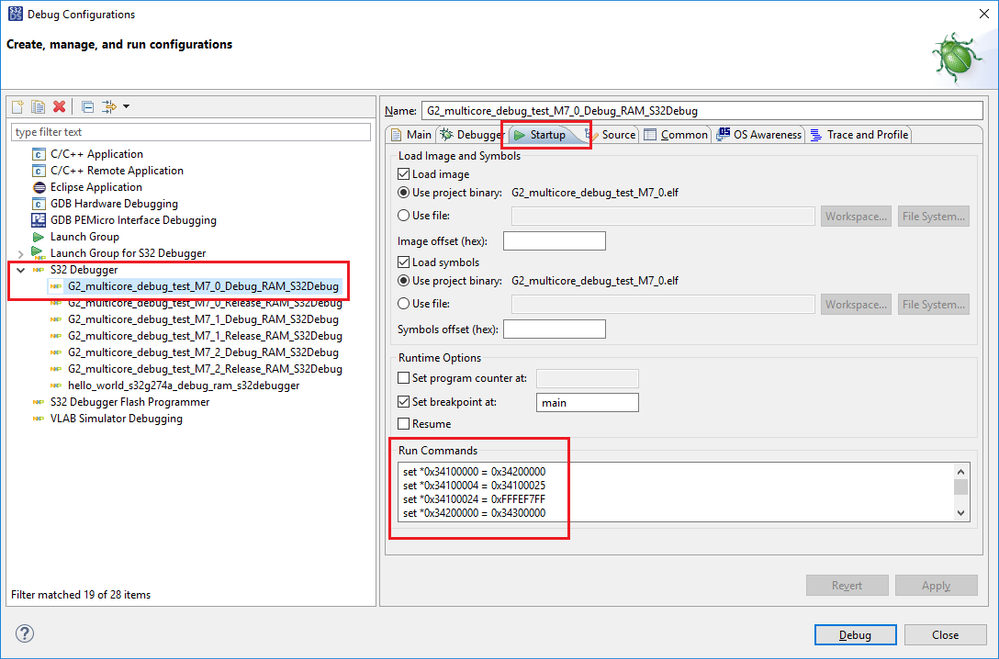Uncheck the Load image checkbox
This screenshot has height=659, width=999.
[x=404, y=174]
